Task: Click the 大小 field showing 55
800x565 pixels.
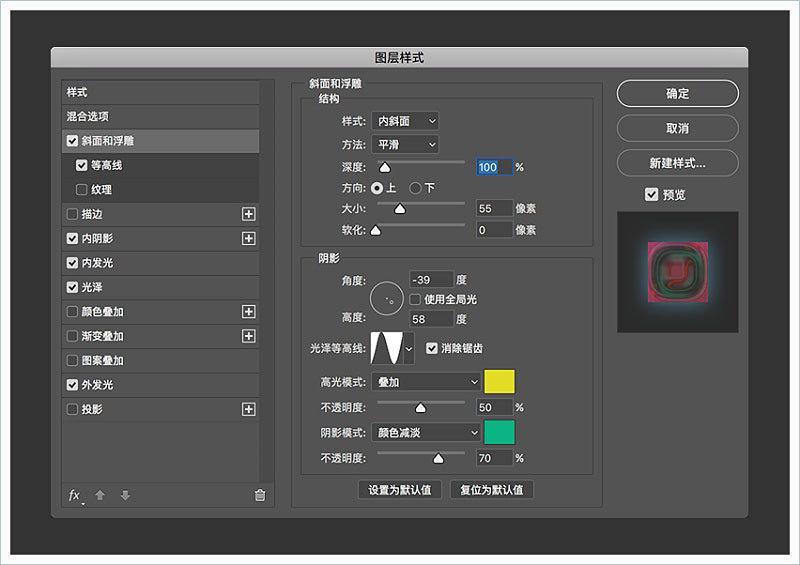Action: pos(494,208)
